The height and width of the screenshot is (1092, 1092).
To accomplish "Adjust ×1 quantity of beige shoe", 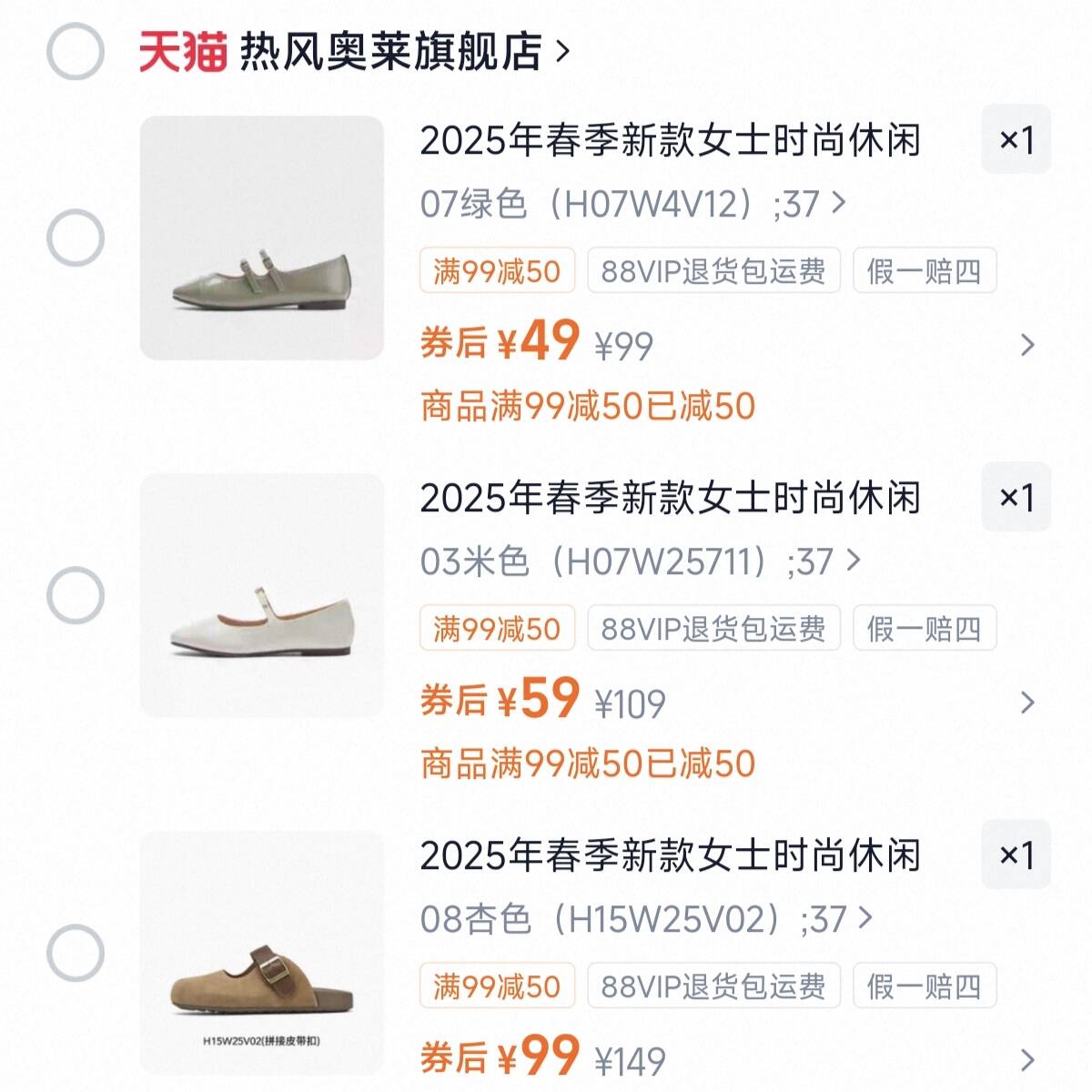I will click(x=1016, y=498).
